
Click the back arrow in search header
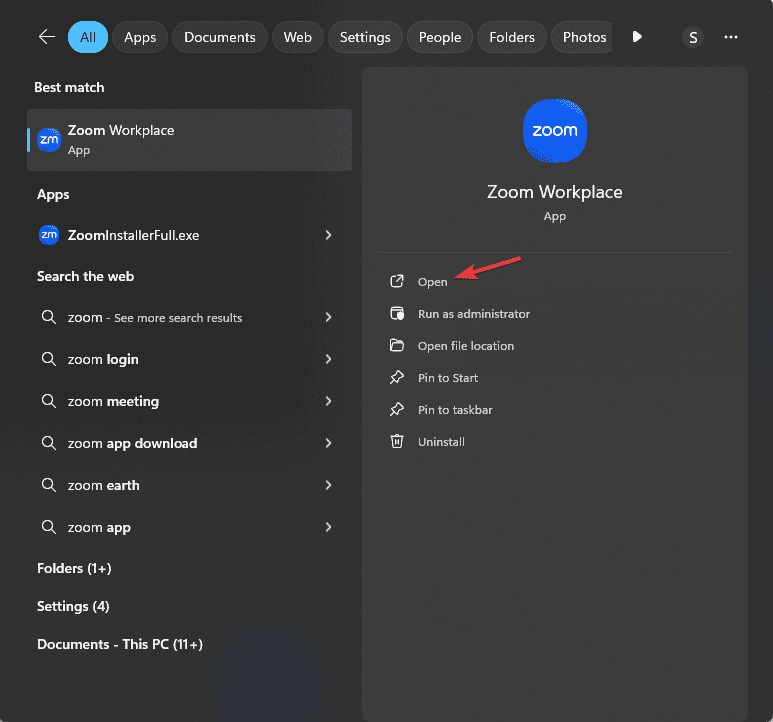(47, 37)
